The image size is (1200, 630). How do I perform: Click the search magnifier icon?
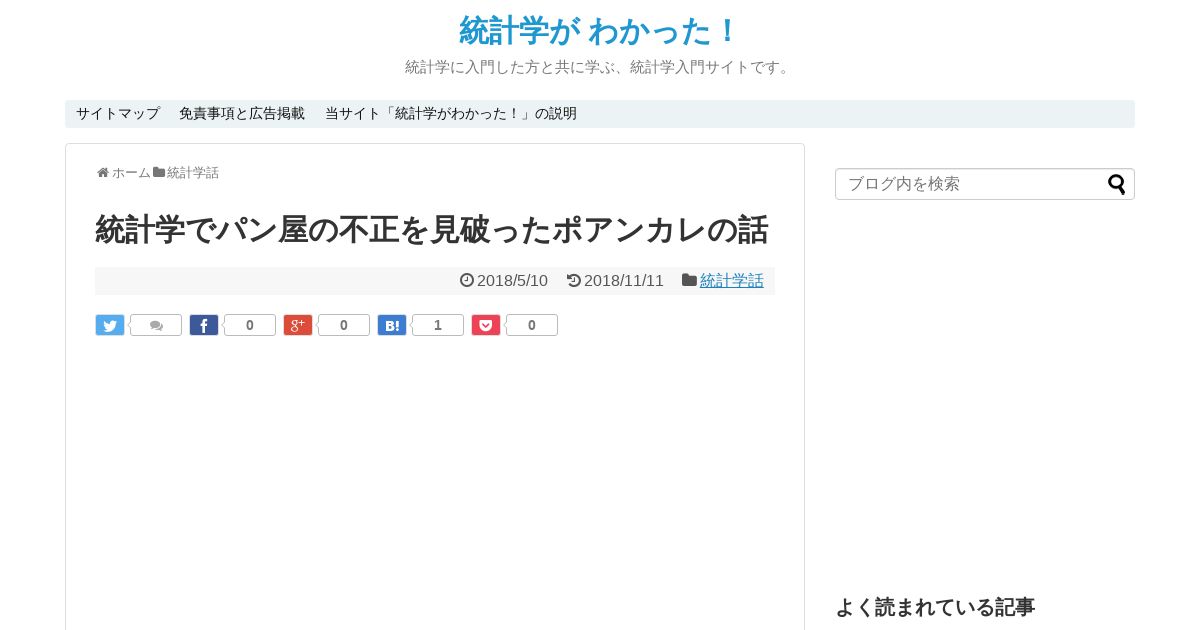1116,184
